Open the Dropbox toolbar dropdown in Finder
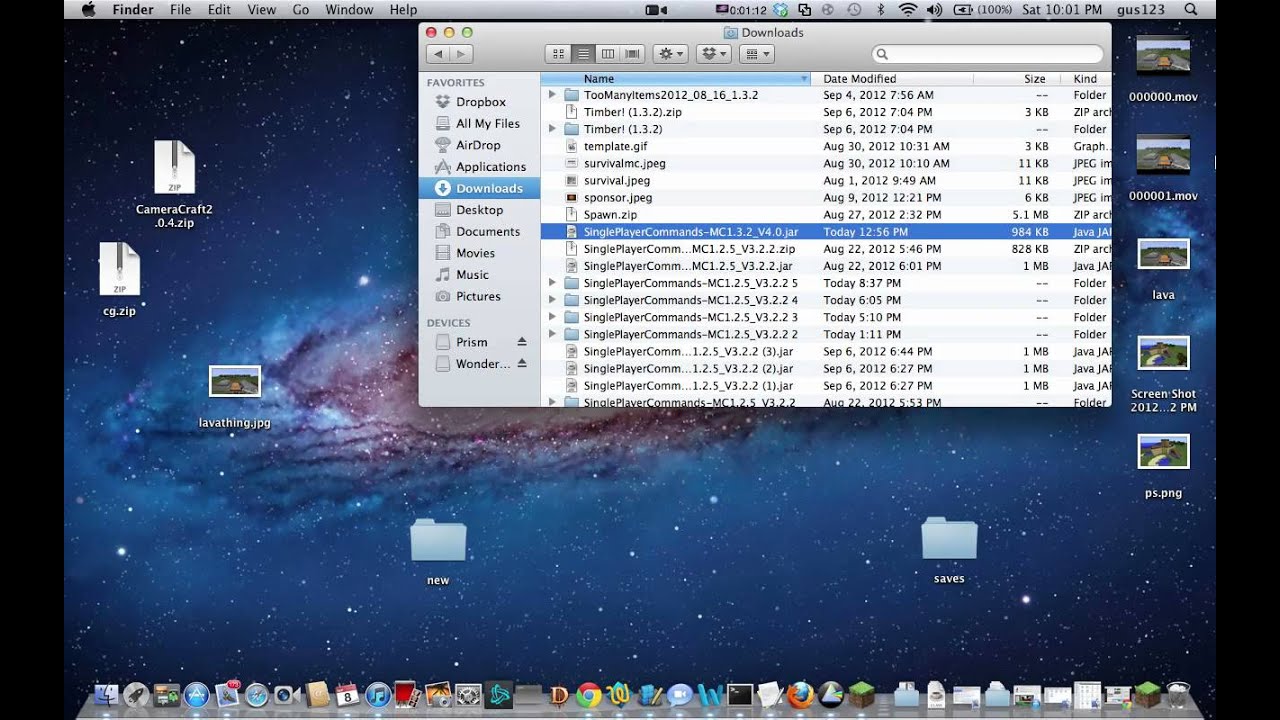The height and width of the screenshot is (720, 1280). 714,54
